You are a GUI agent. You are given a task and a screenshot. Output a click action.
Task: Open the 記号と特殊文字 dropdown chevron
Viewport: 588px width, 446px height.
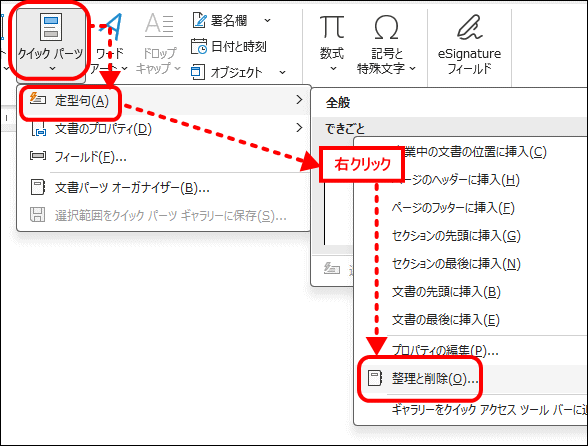(412, 69)
